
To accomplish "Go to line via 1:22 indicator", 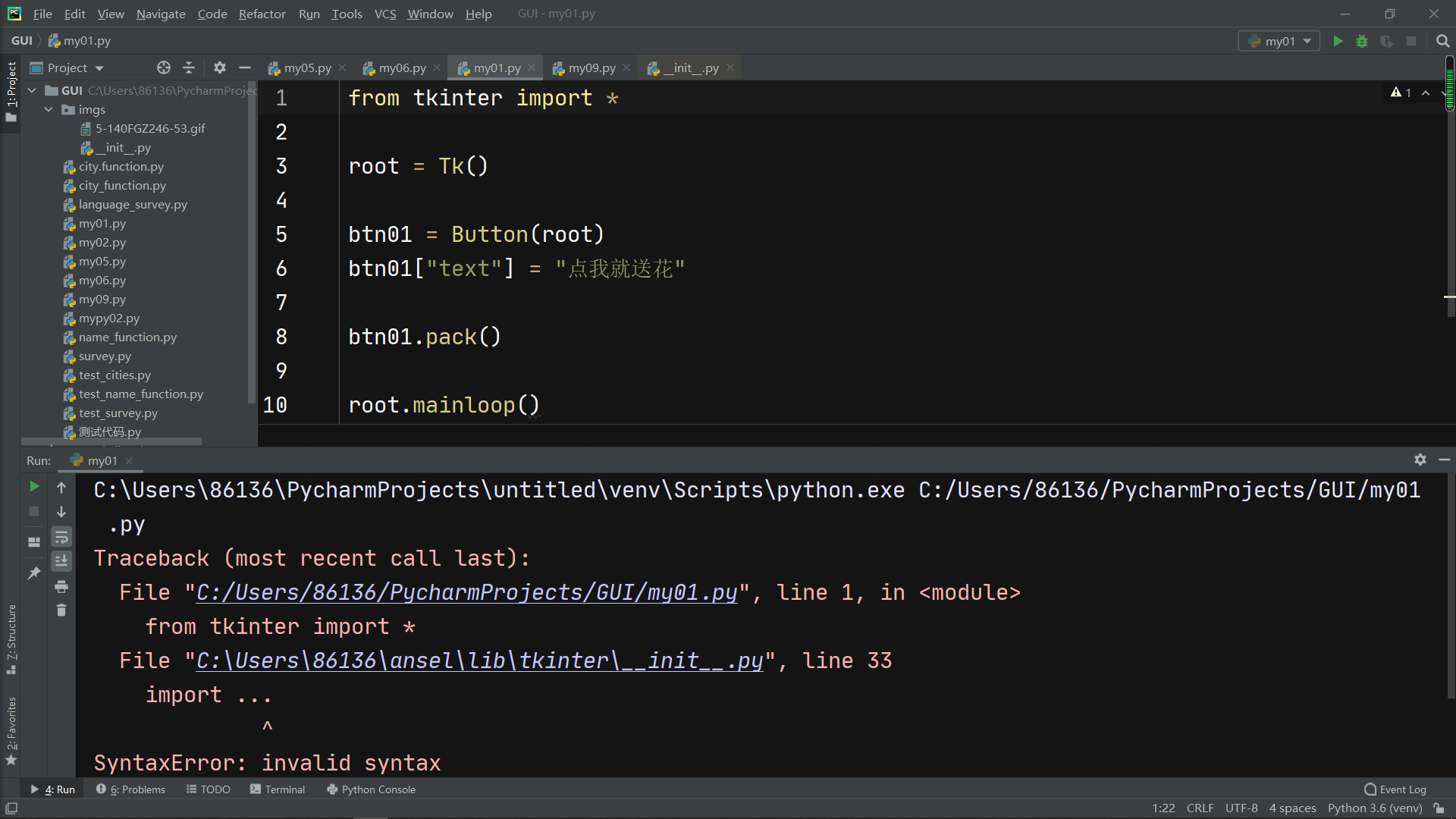I will pyautogui.click(x=1163, y=808).
